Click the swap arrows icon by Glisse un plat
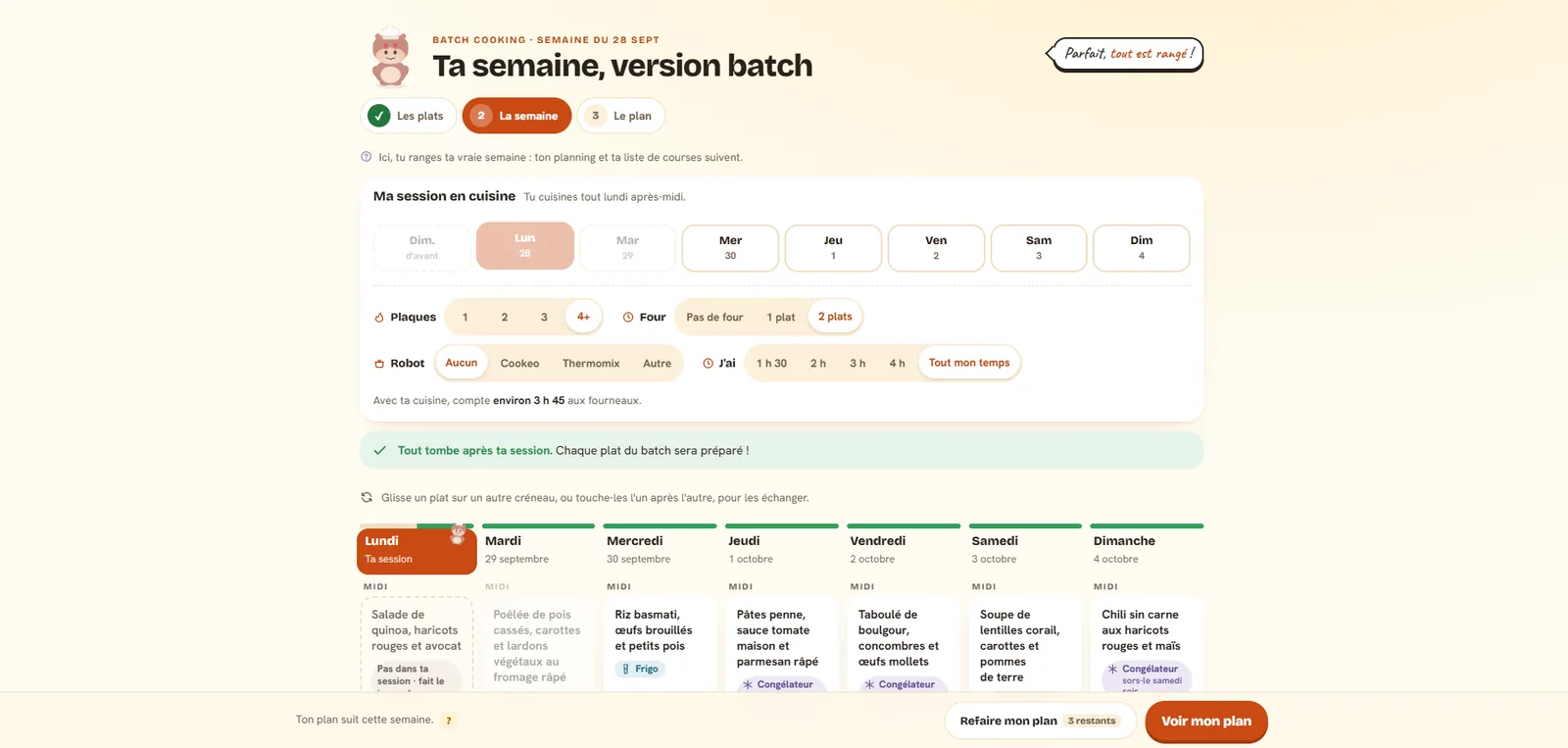1568x748 pixels. tap(367, 497)
